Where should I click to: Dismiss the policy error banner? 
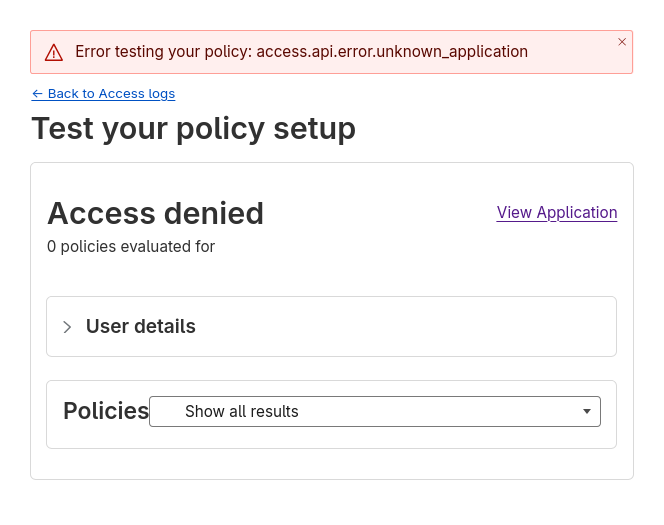click(x=622, y=42)
